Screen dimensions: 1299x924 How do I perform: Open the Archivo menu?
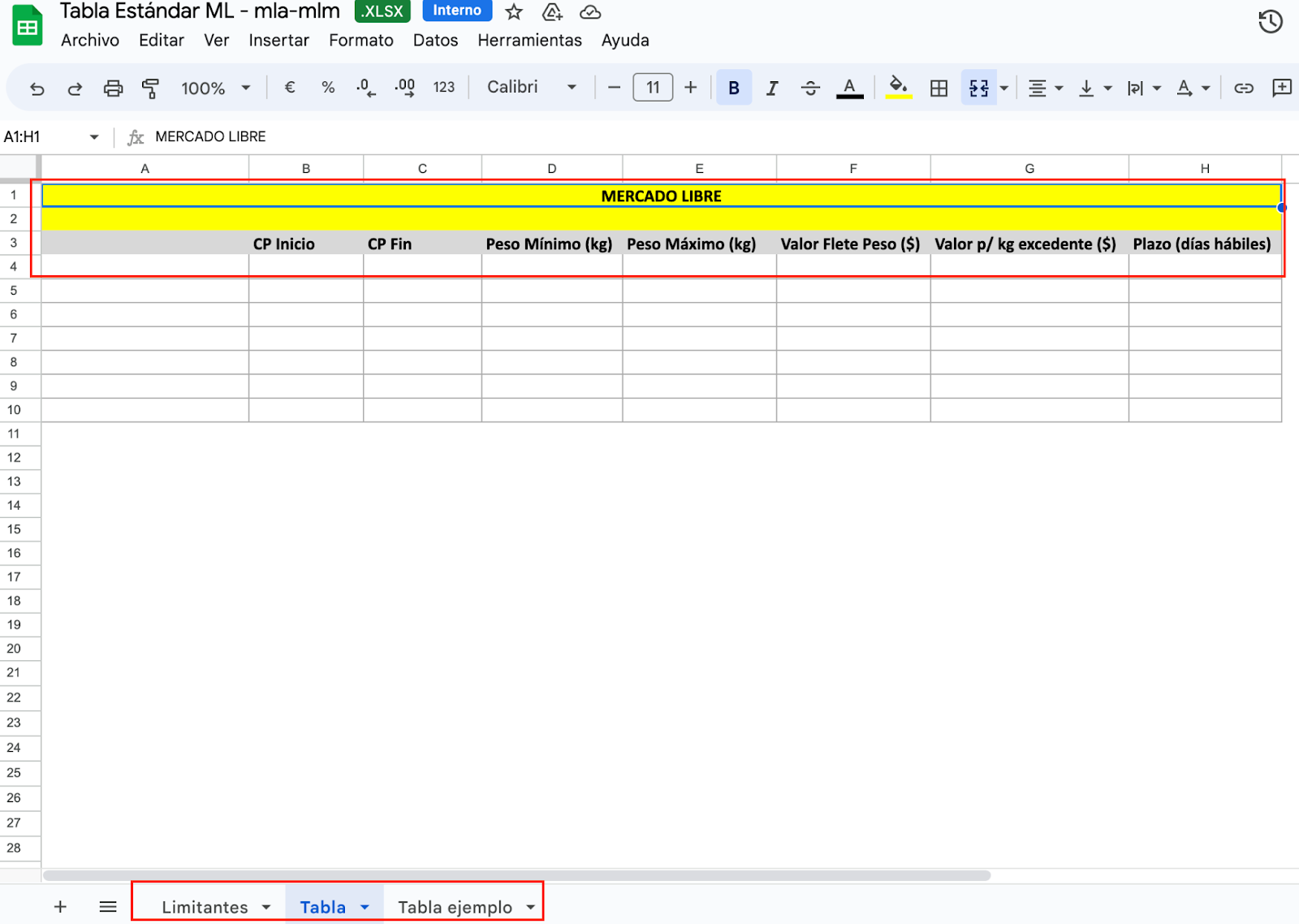90,41
